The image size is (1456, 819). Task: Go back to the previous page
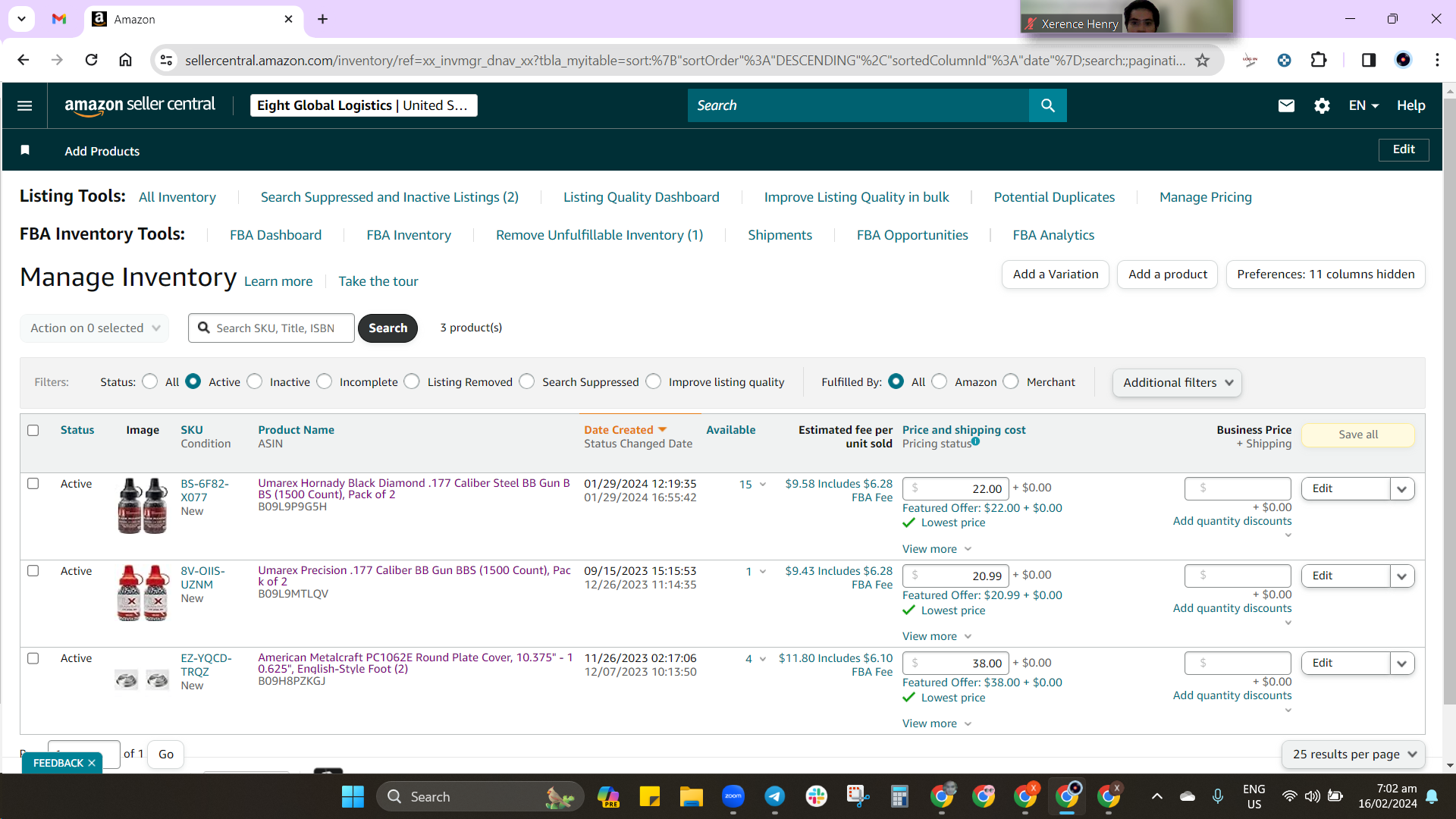click(x=24, y=60)
